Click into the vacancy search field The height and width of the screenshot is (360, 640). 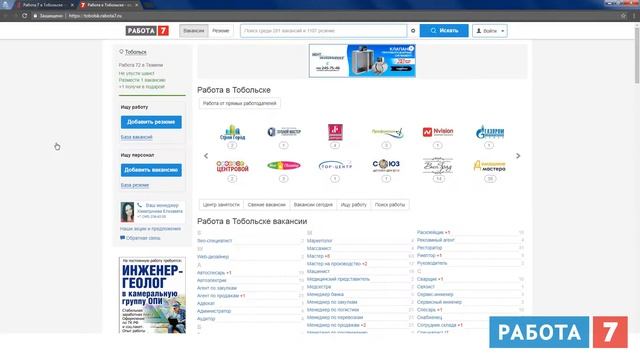[323, 31]
